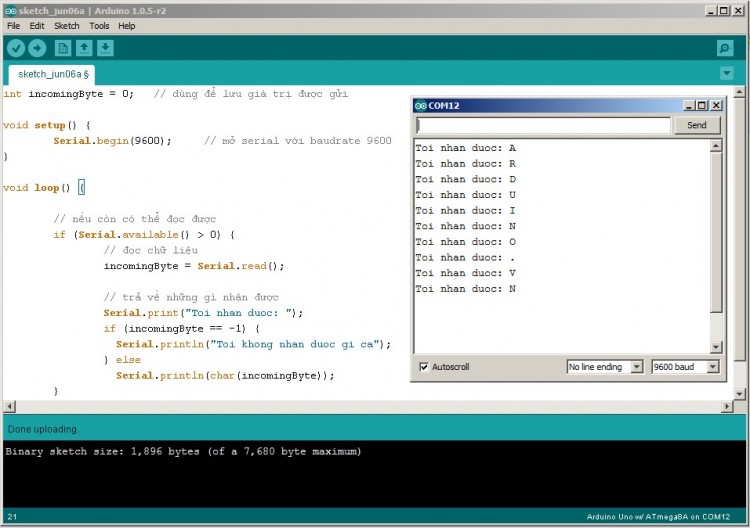Open the Sketch menu
This screenshot has width=750, height=528.
pyautogui.click(x=66, y=26)
